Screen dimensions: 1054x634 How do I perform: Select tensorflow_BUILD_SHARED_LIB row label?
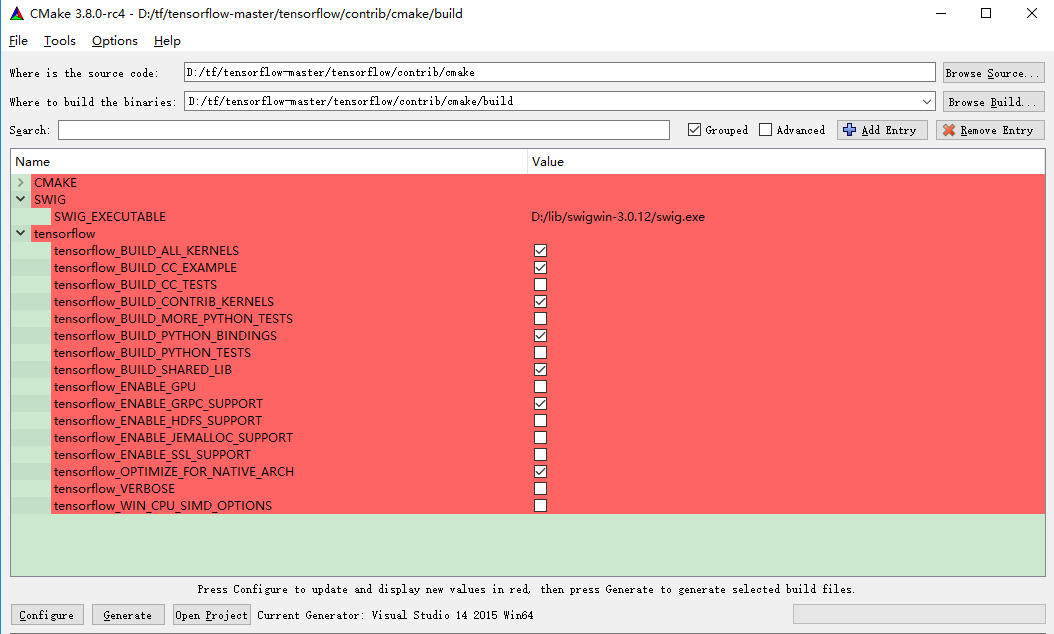coord(143,370)
